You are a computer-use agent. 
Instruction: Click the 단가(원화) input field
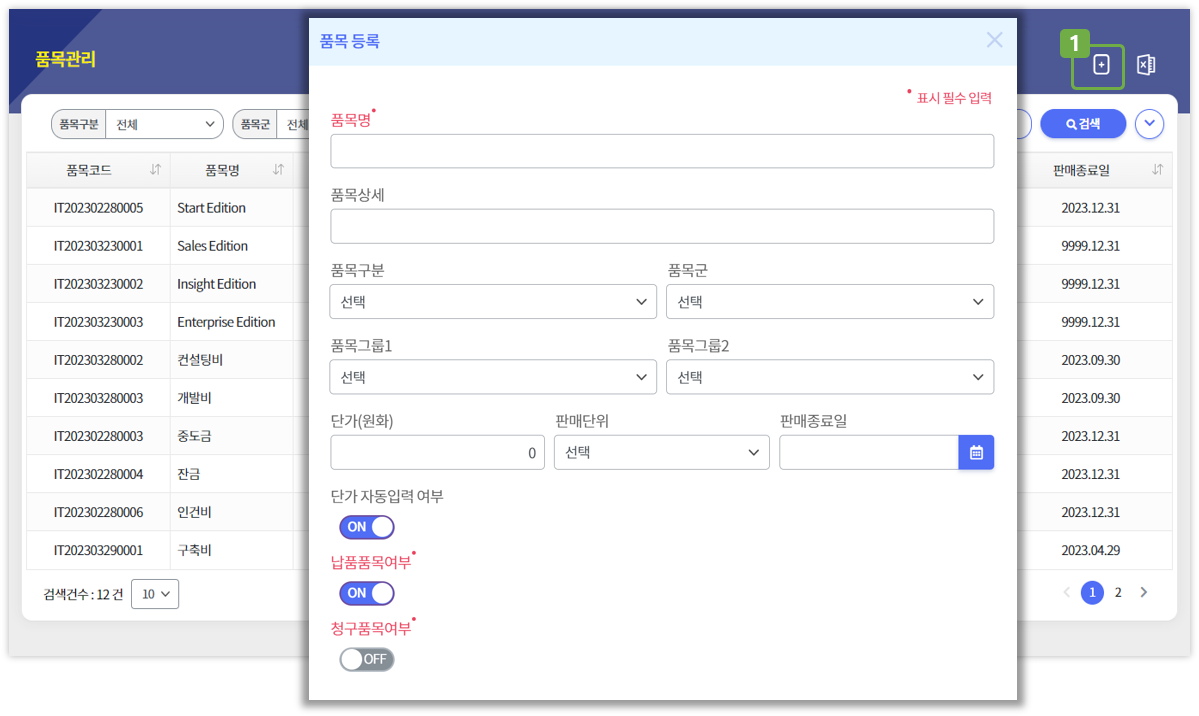pos(437,452)
